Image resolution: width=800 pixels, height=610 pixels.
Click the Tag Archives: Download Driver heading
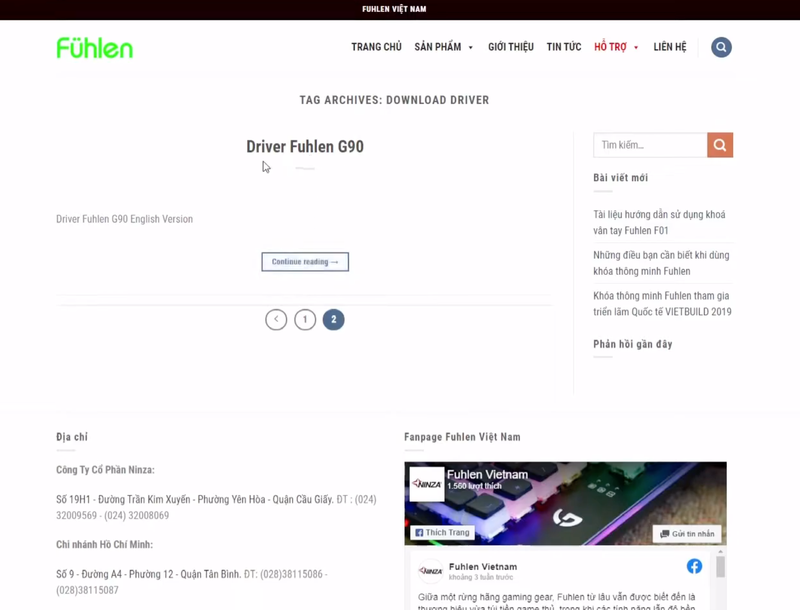(394, 100)
